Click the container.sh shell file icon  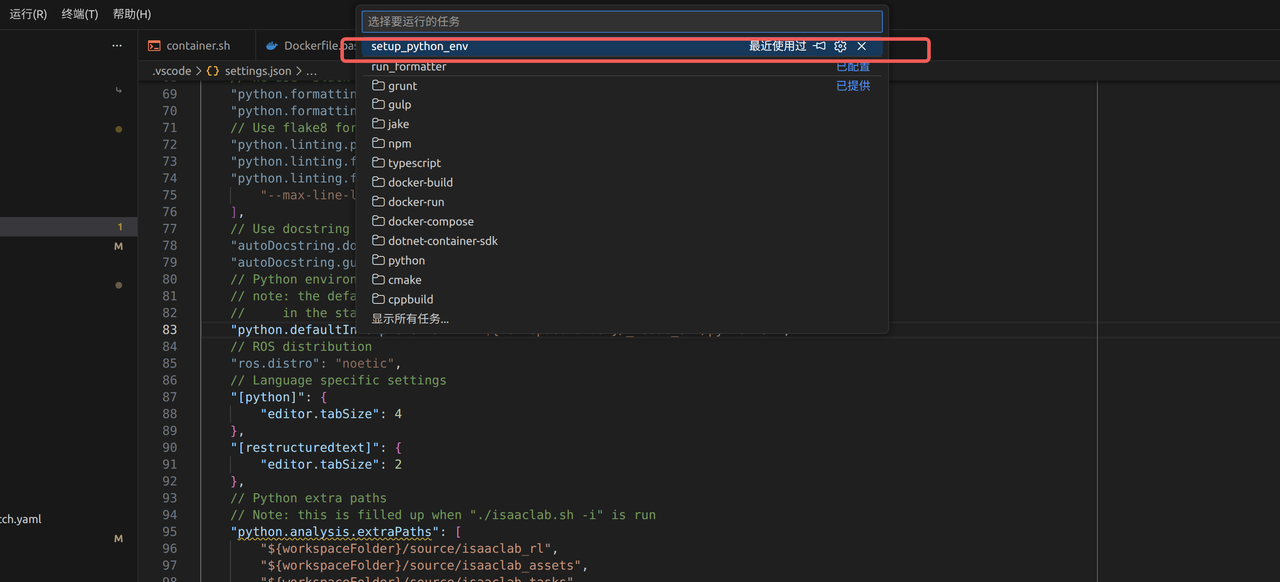[154, 46]
